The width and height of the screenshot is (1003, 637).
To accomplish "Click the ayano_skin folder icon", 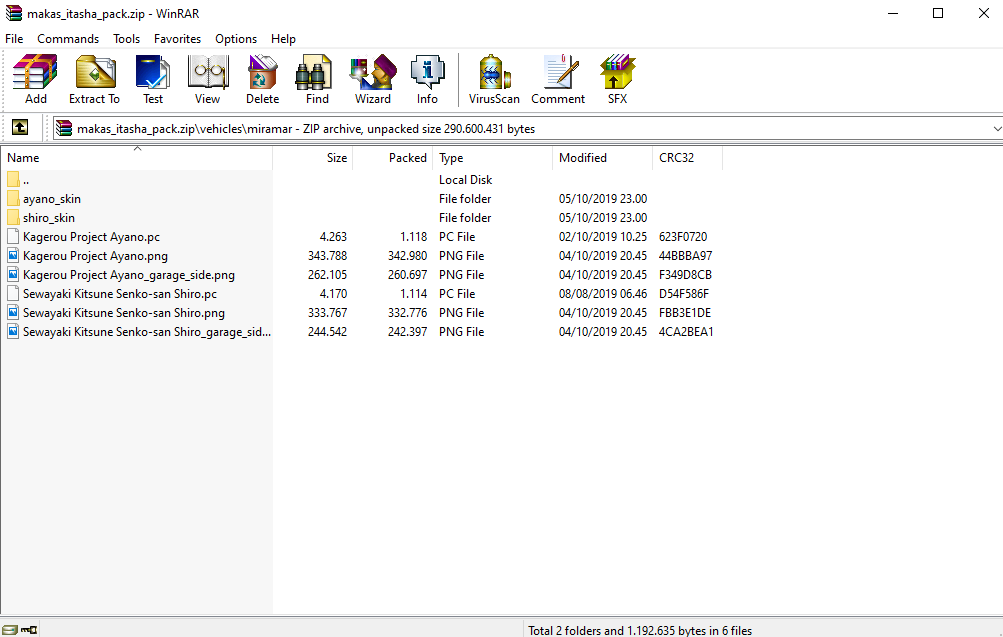I will point(13,198).
